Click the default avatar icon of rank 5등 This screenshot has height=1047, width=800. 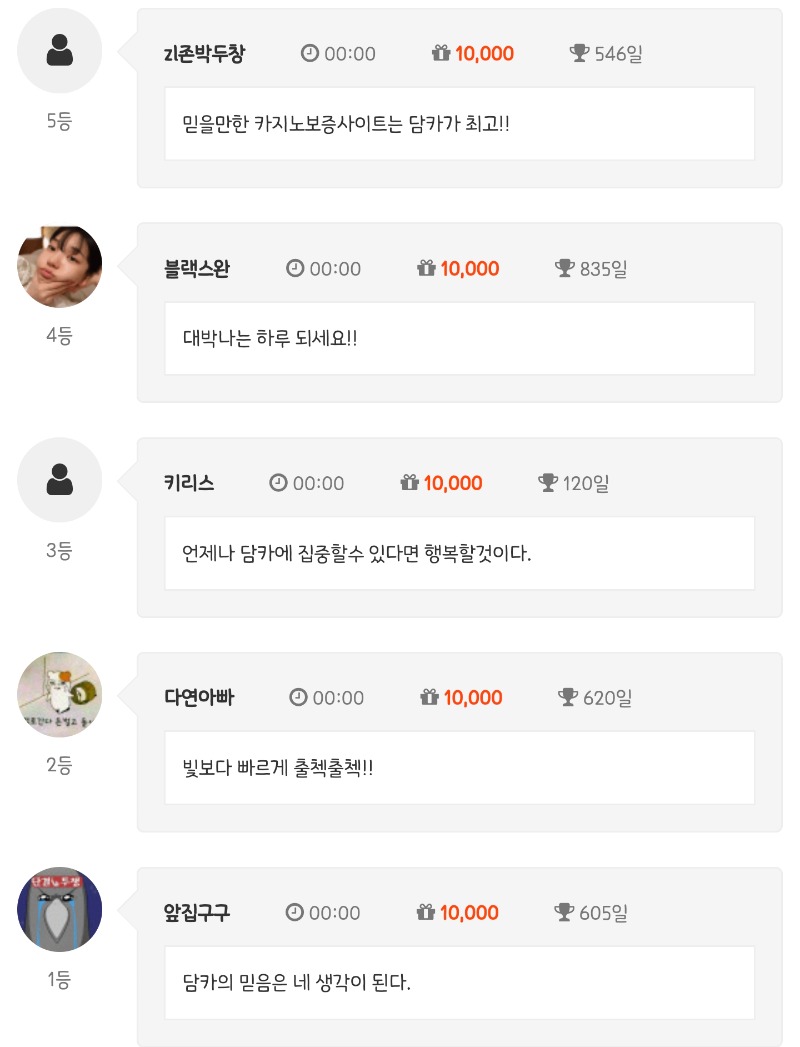tap(60, 50)
